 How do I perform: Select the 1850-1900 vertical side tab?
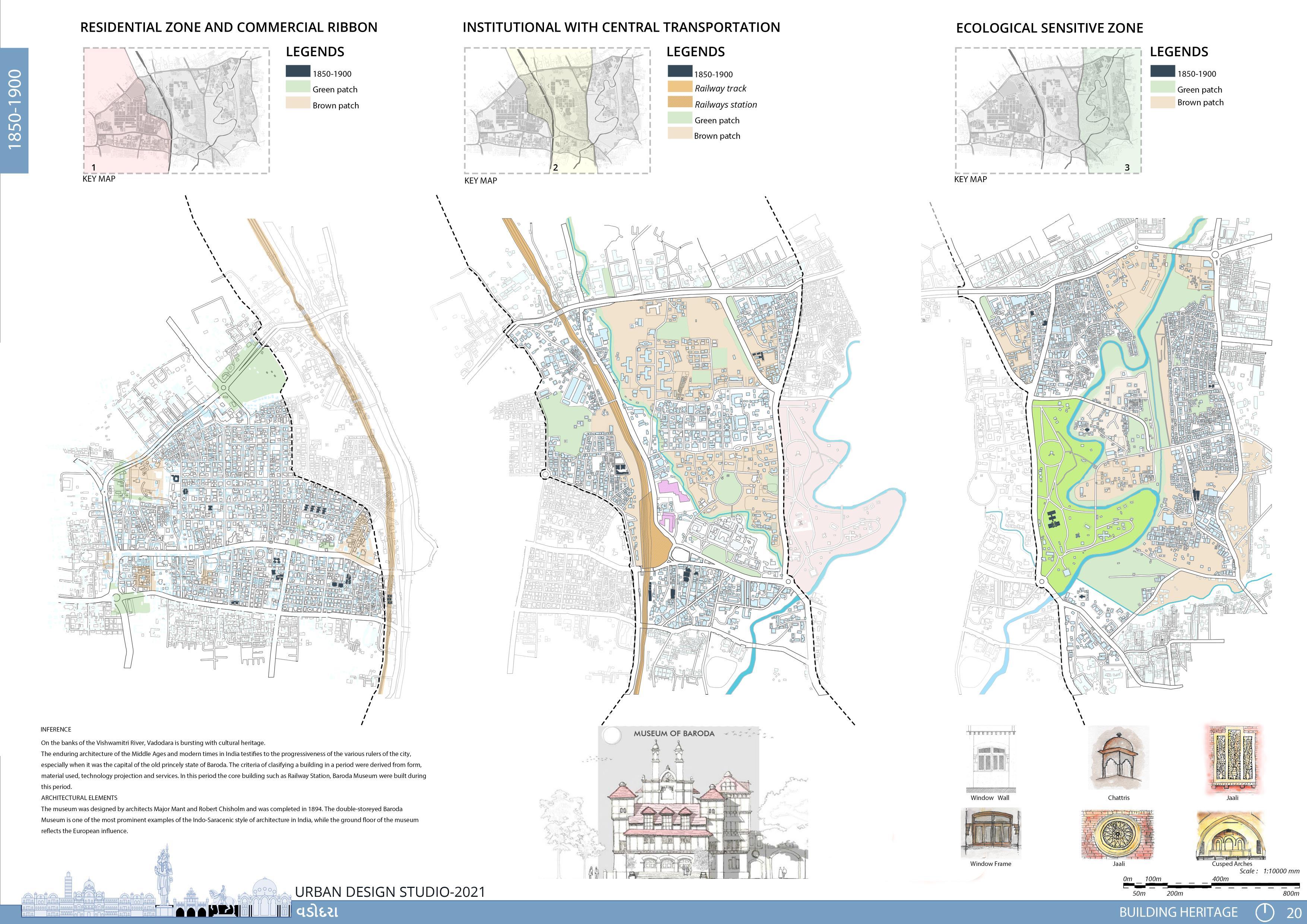tap(14, 110)
